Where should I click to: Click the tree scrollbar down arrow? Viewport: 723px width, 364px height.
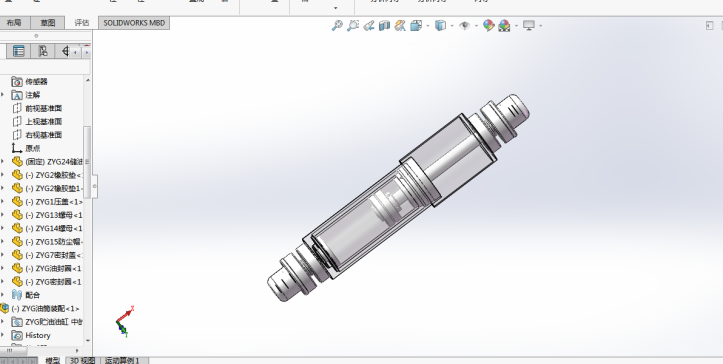(88, 341)
